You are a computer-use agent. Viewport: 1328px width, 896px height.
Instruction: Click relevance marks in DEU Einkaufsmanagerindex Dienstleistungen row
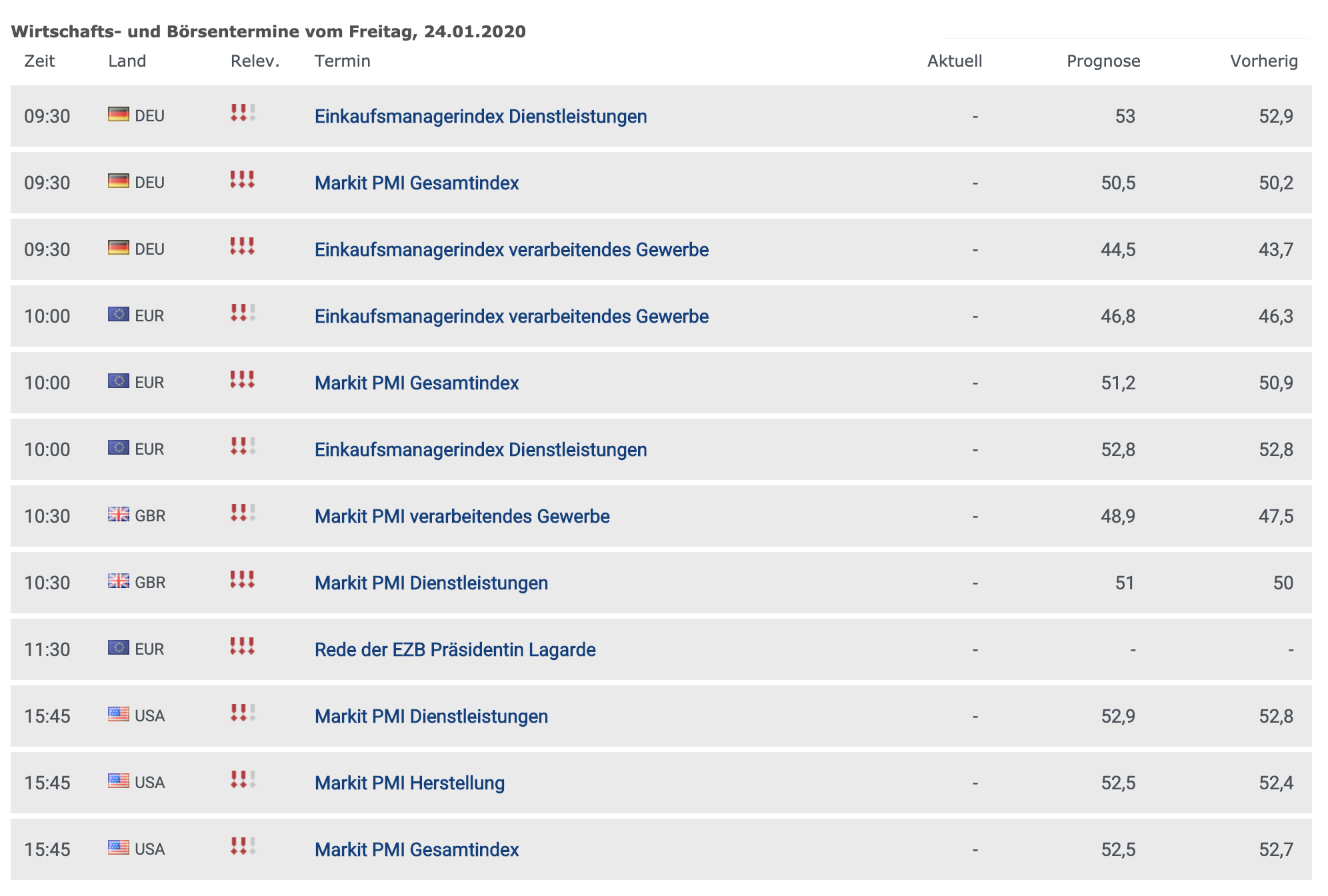[x=243, y=113]
